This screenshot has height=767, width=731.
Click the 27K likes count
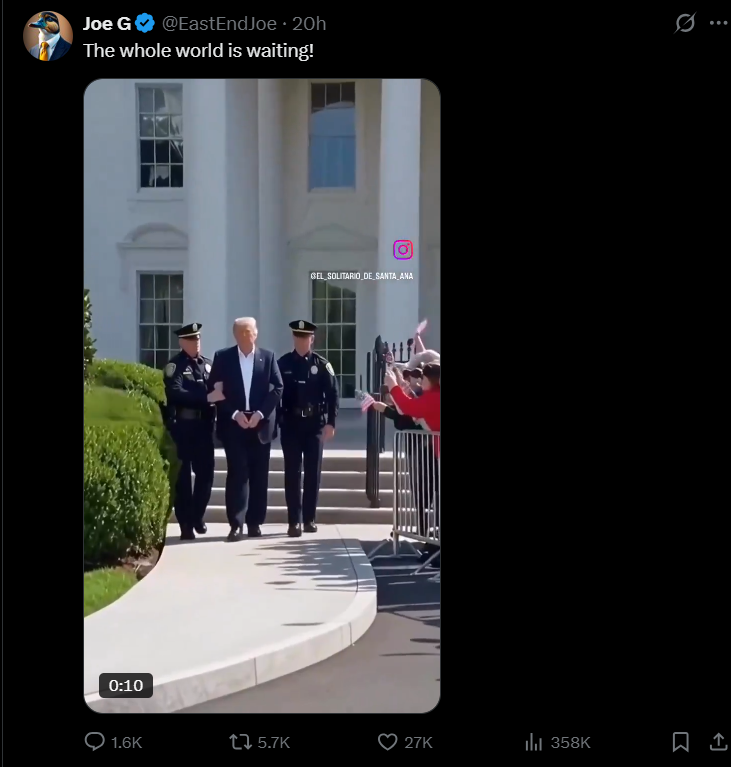pos(418,743)
